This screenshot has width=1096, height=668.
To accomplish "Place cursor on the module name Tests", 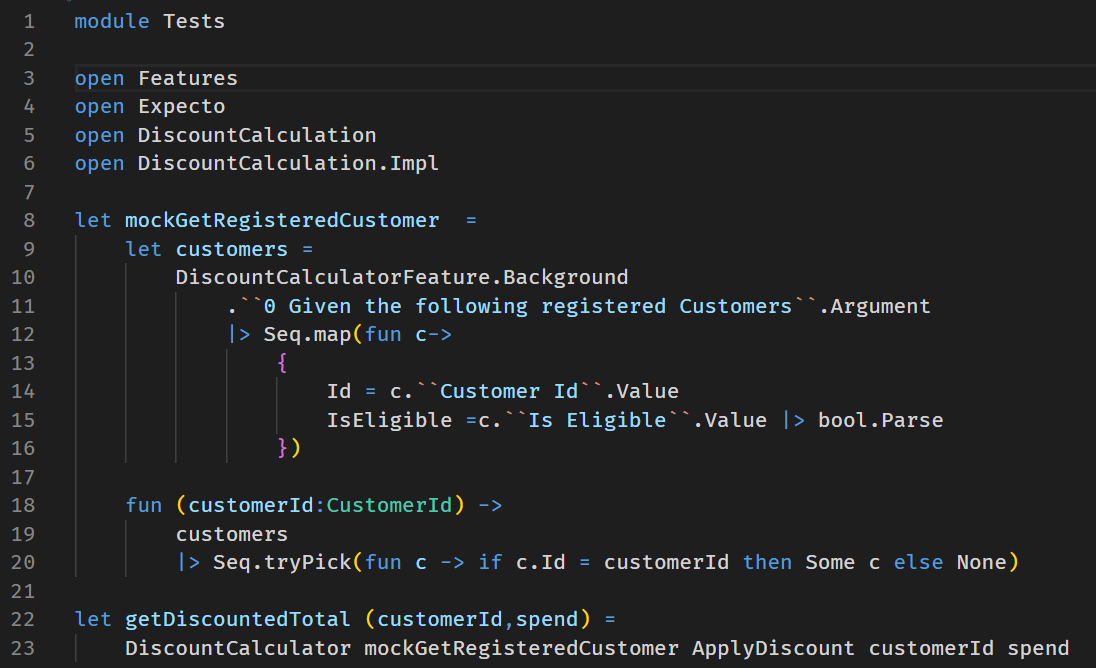I will (x=194, y=21).
